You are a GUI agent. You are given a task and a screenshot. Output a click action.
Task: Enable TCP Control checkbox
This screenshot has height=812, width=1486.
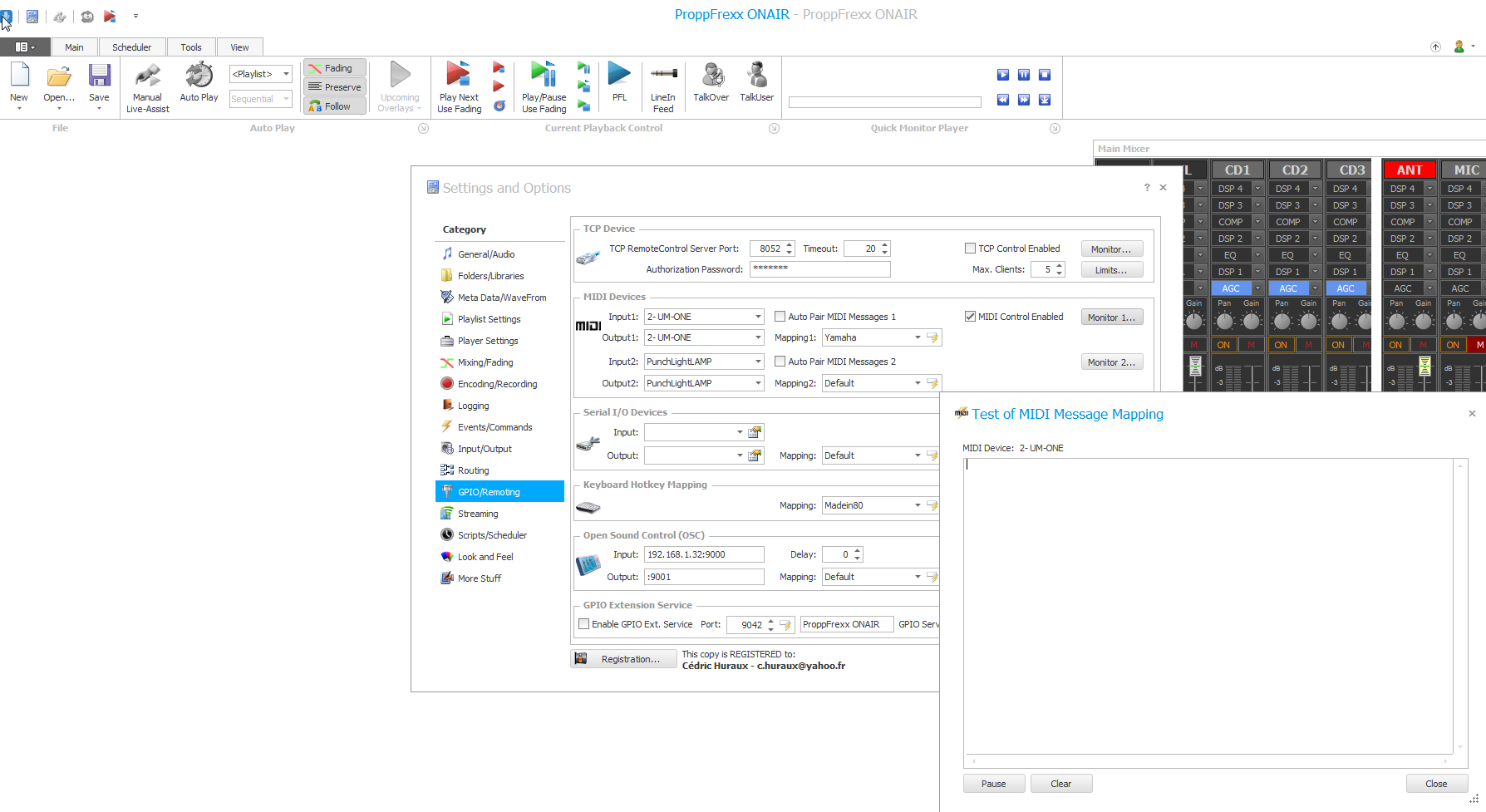(x=970, y=249)
